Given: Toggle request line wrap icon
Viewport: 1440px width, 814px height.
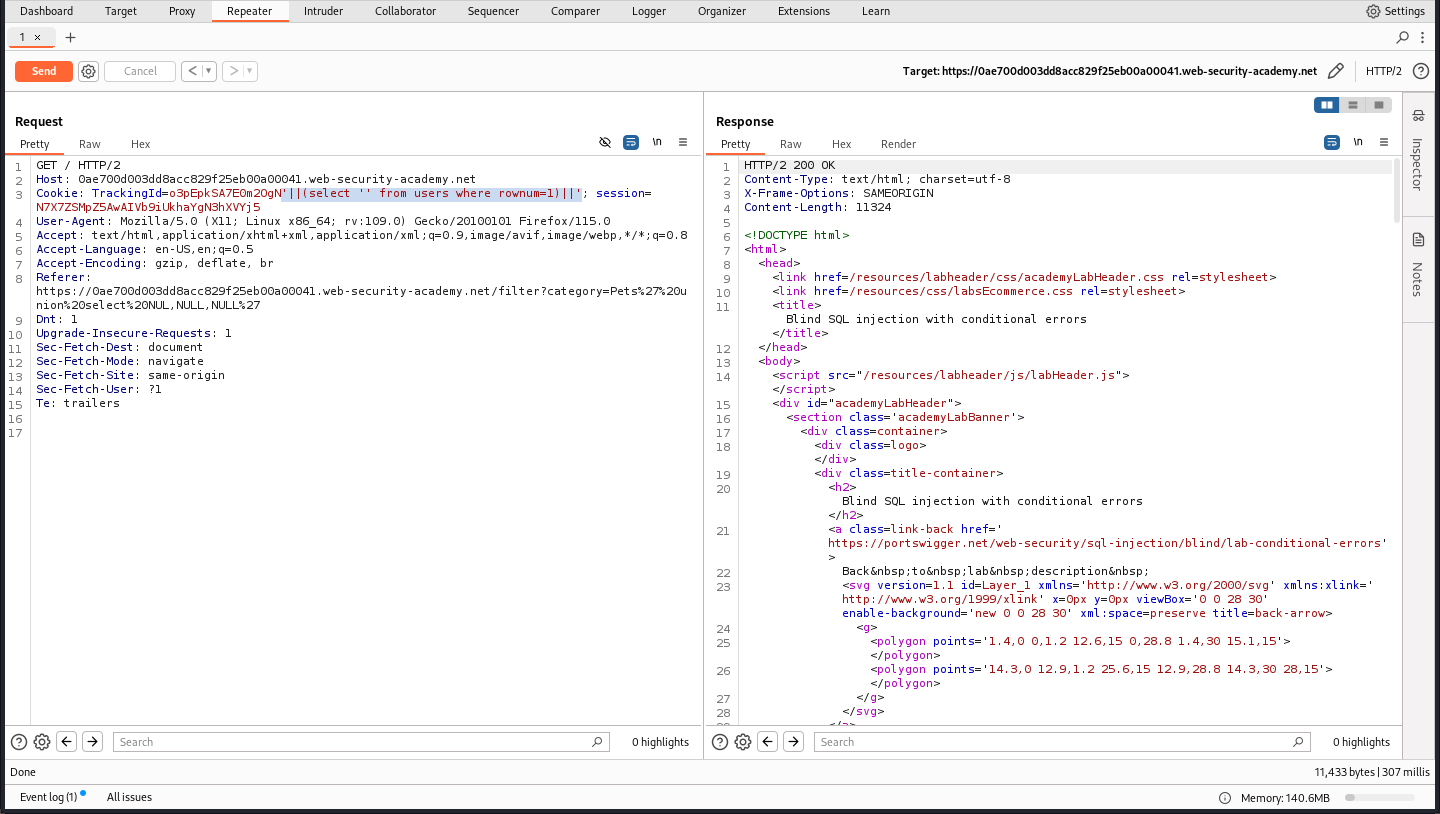Looking at the screenshot, I should pyautogui.click(x=631, y=143).
